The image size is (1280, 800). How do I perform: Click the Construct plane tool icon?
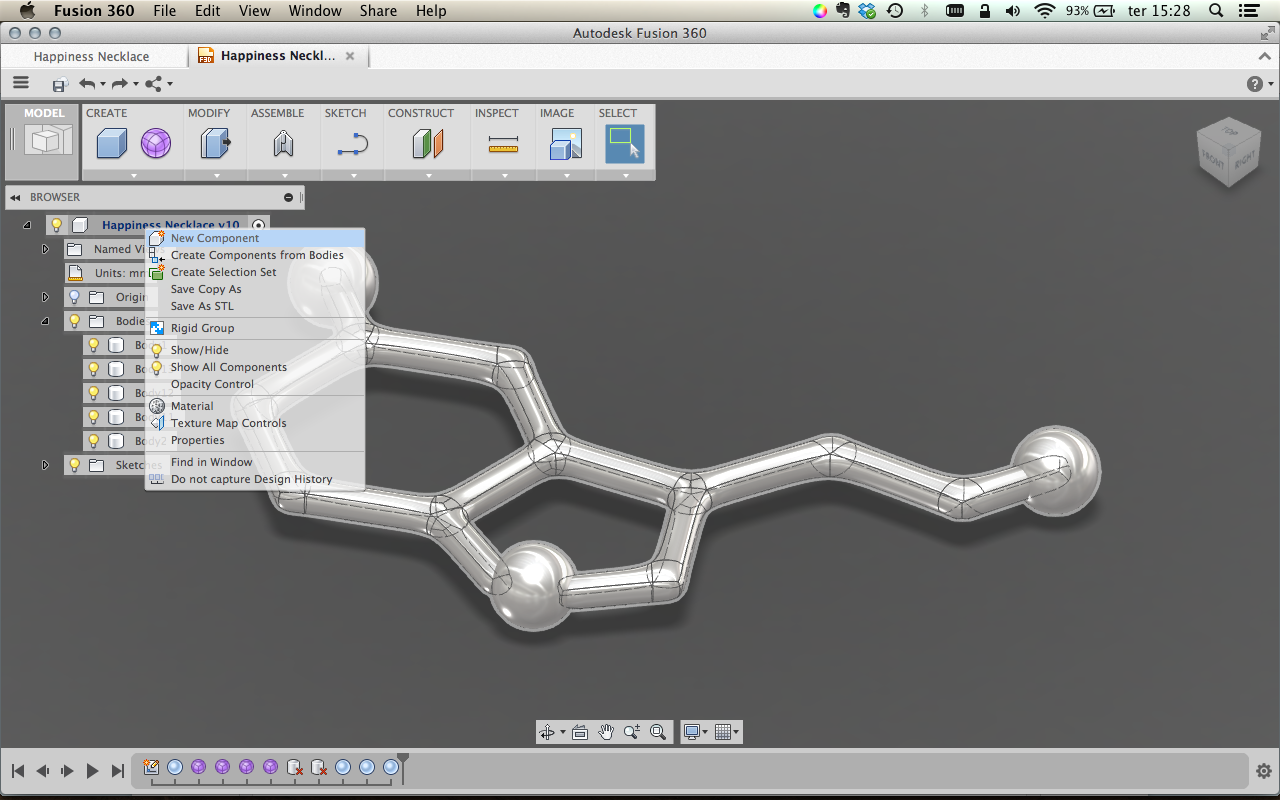click(428, 145)
